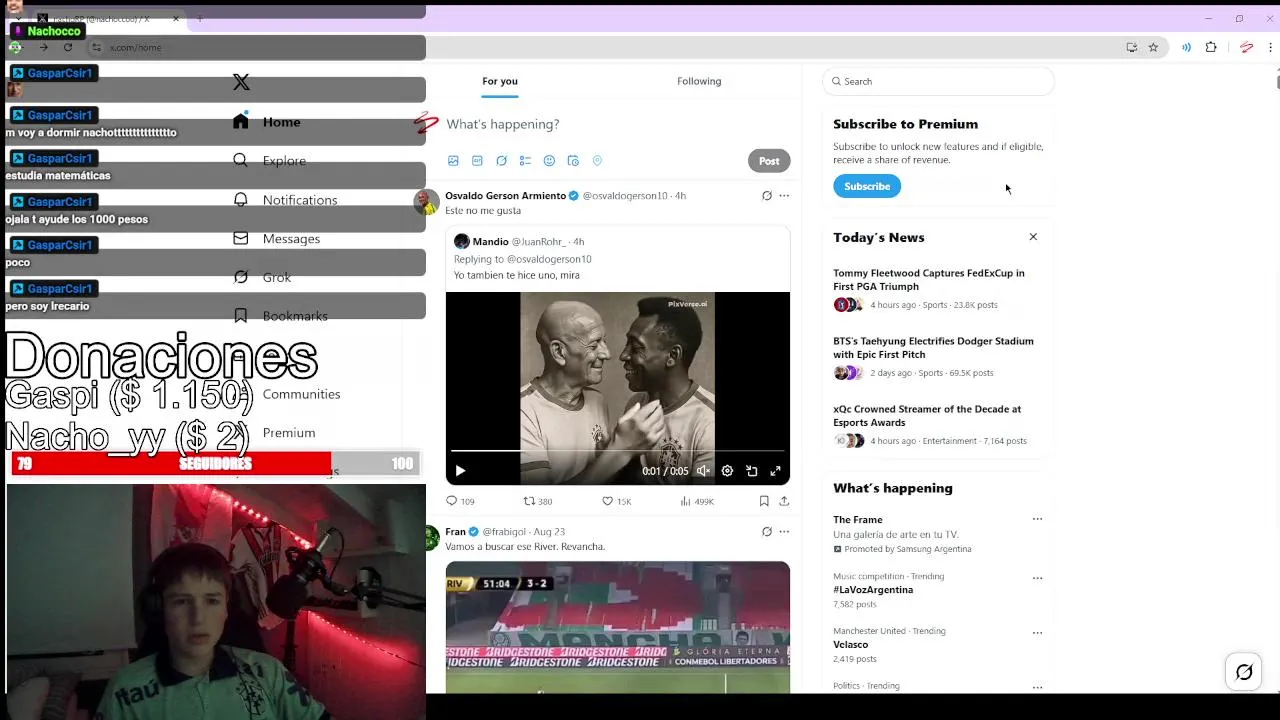Add a GIF to the post
Screen dimensions: 1280x720
tap(477, 161)
